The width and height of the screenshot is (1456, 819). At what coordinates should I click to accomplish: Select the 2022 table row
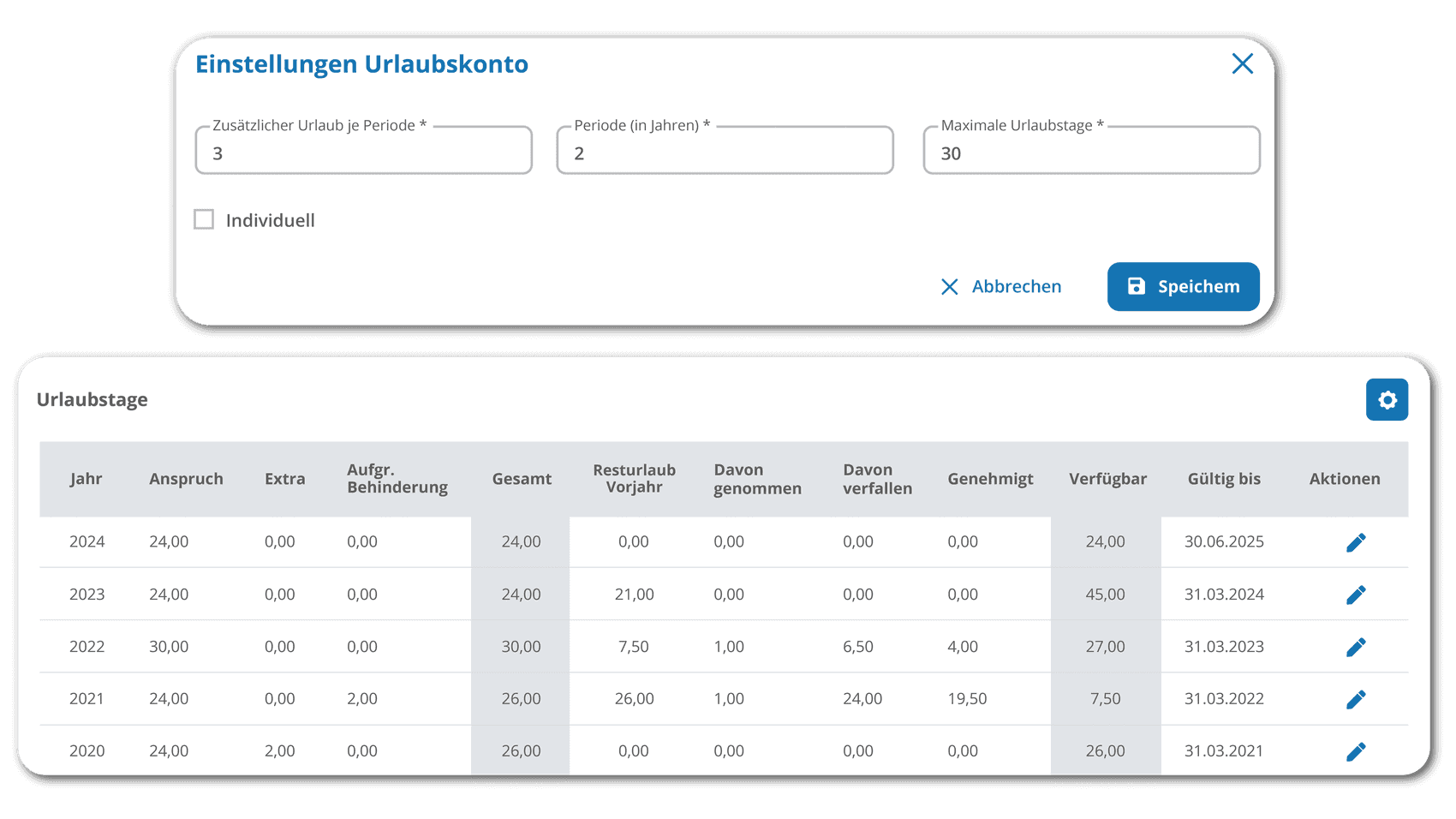[x=600, y=646]
